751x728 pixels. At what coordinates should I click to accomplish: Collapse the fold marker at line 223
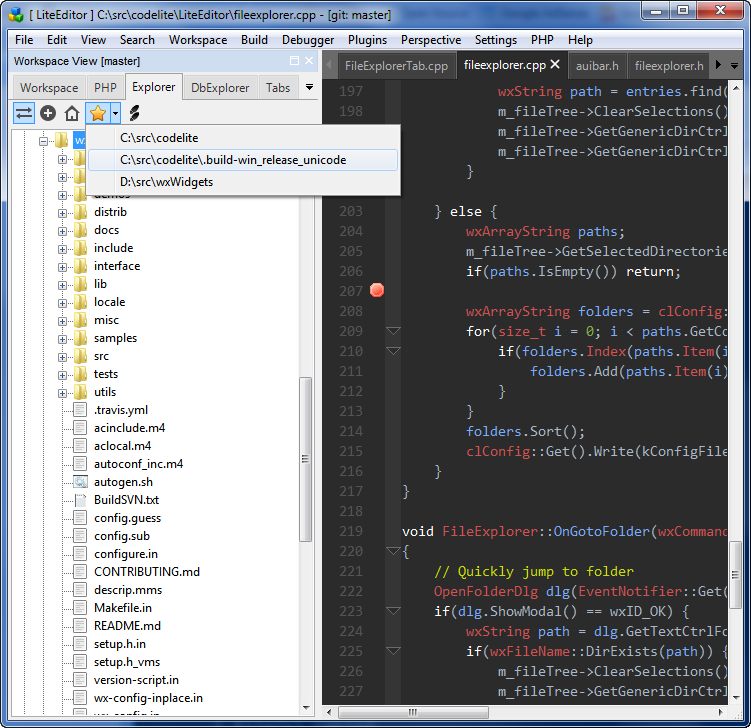pyautogui.click(x=393, y=611)
